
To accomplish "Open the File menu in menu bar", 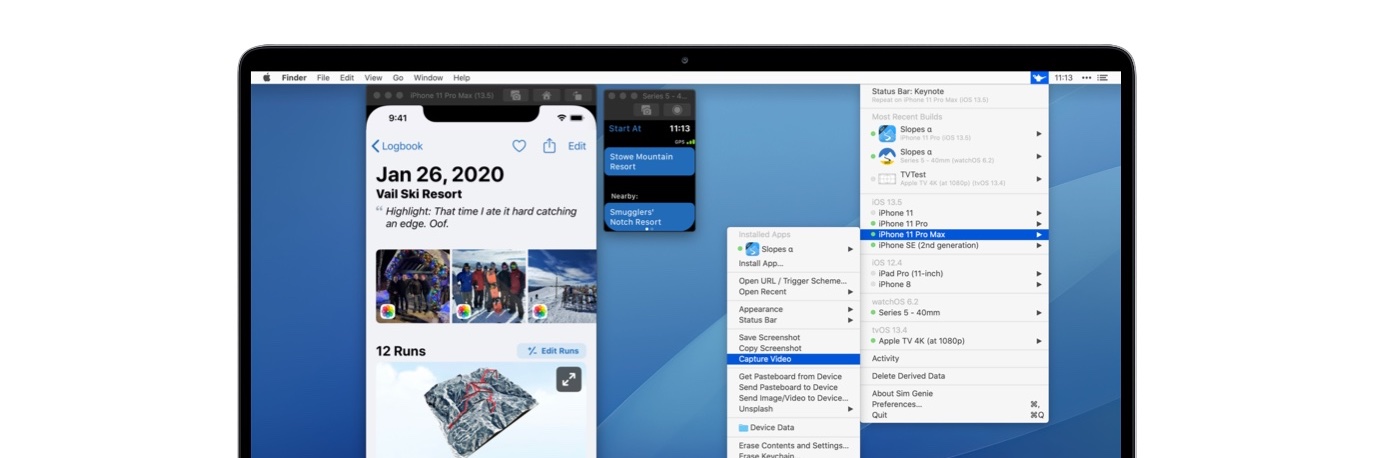I will click(323, 77).
